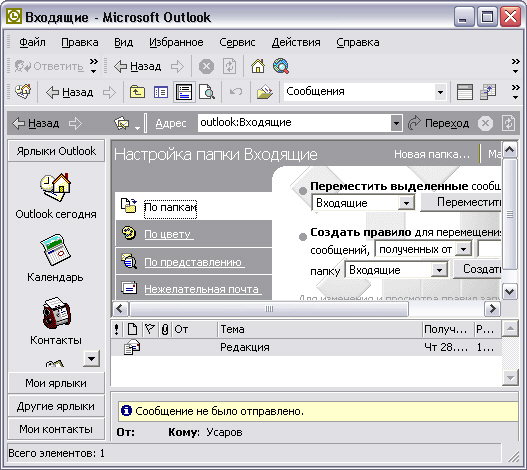
Task: Sort by flag status column header
Action: click(149, 329)
